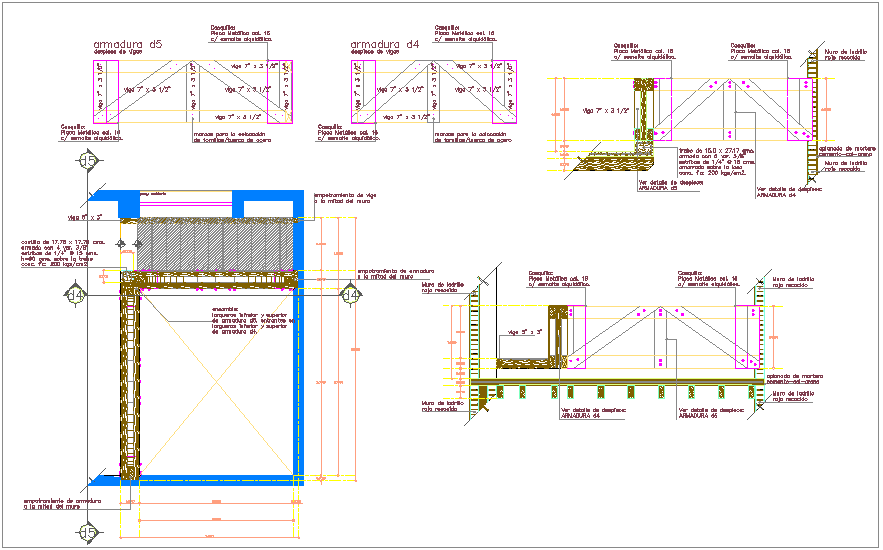The width and height of the screenshot is (883, 550).
Task: Click the "viga 6" x 2"" label
Action: [86, 216]
